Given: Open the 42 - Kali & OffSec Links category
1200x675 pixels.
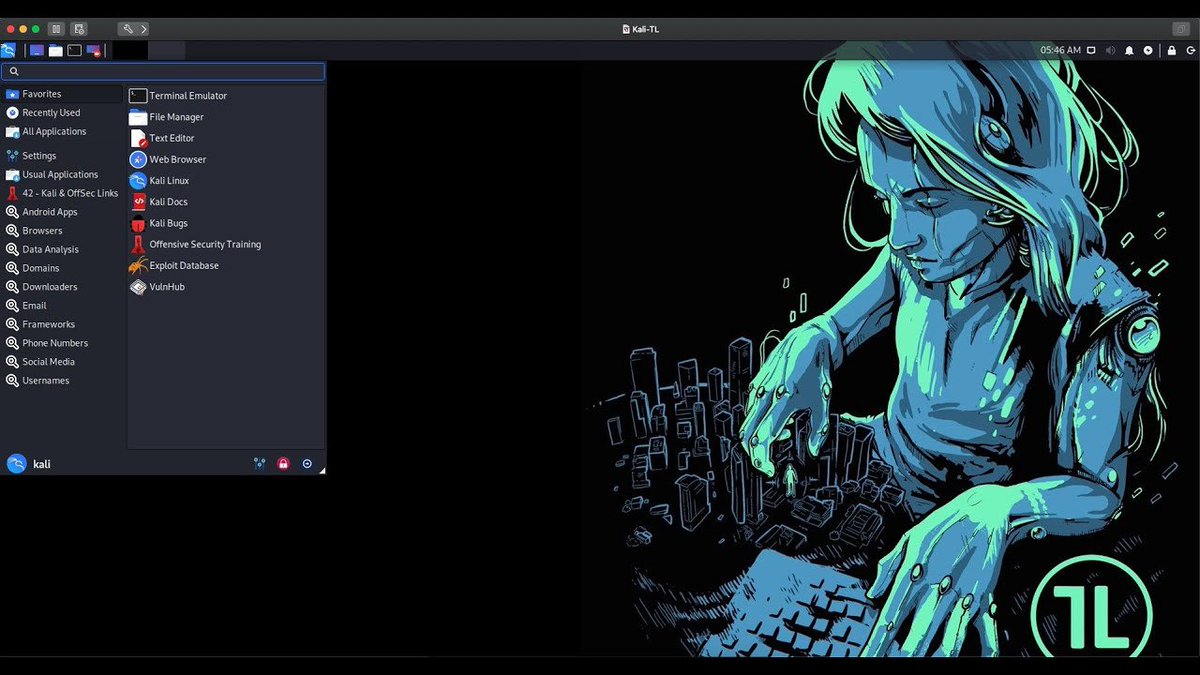Looking at the screenshot, I should coord(62,194).
